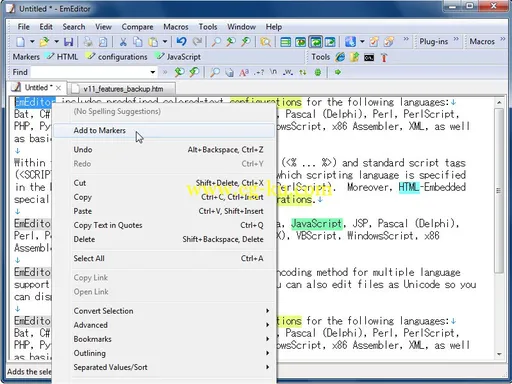Open the configuration dropdown arrow
This screenshot has width=512, height=384.
click(x=362, y=42)
